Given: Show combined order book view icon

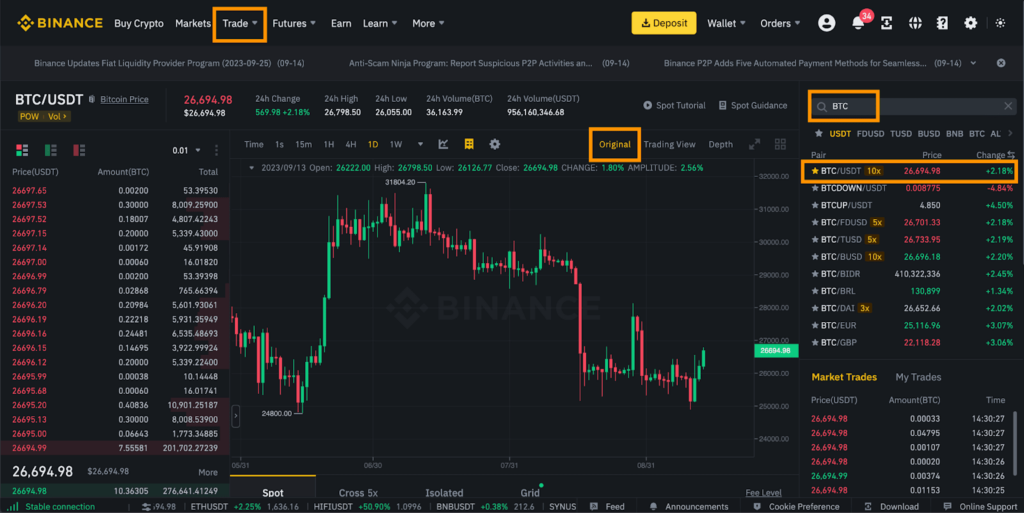Looking at the screenshot, I should pyautogui.click(x=22, y=150).
